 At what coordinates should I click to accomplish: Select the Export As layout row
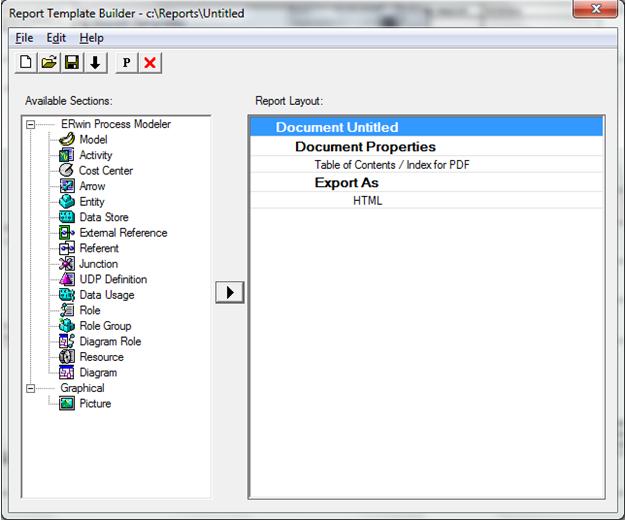[426, 182]
